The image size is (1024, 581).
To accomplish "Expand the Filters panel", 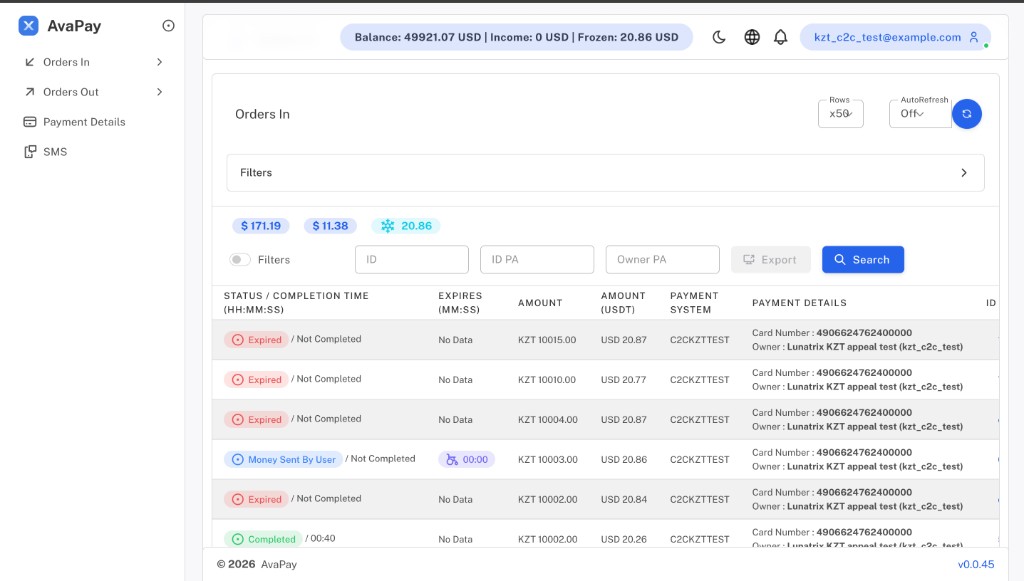I will [605, 173].
